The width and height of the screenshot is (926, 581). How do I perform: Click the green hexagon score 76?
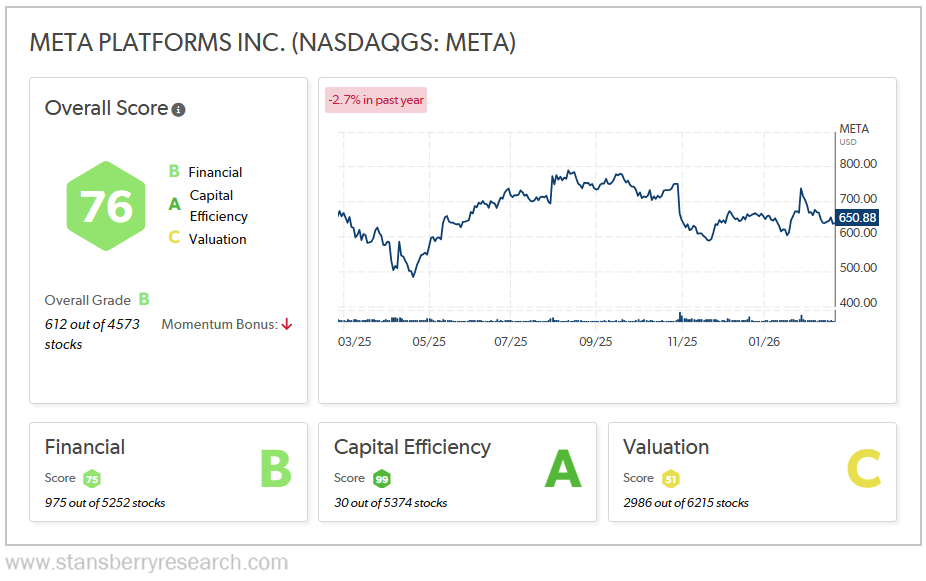coord(107,206)
